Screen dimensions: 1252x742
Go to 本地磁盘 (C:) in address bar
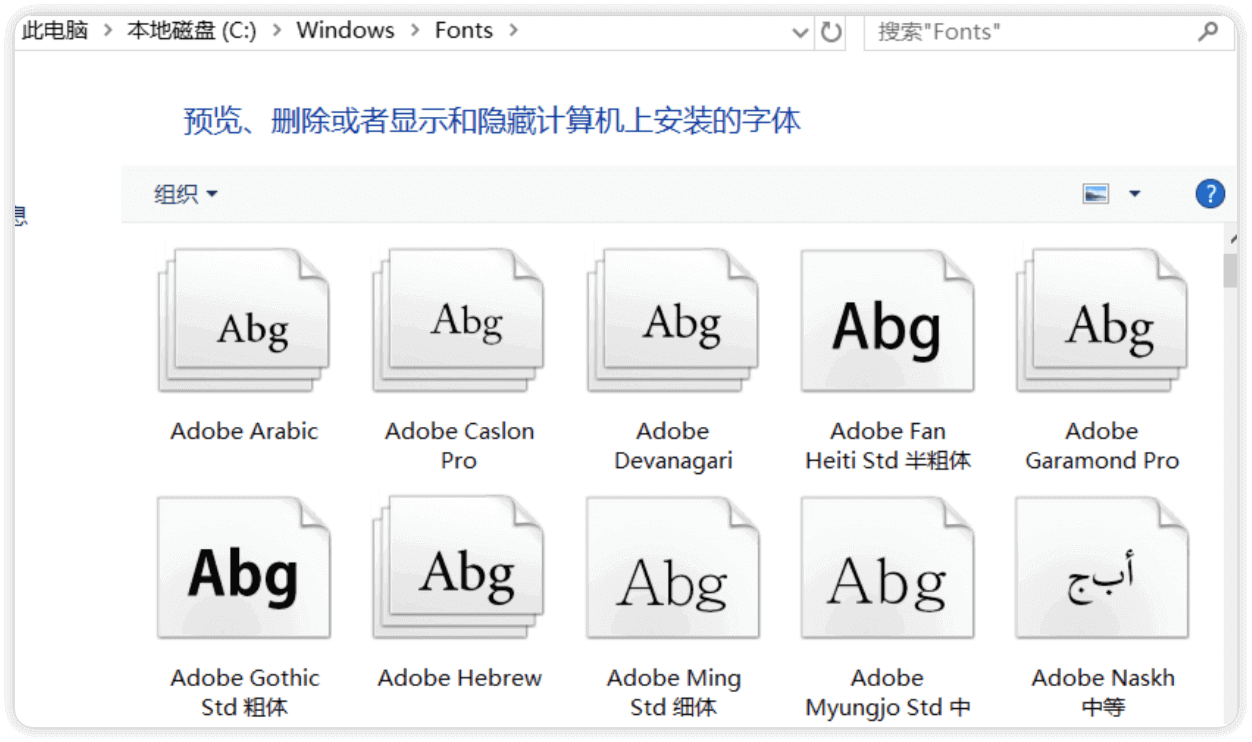point(192,31)
